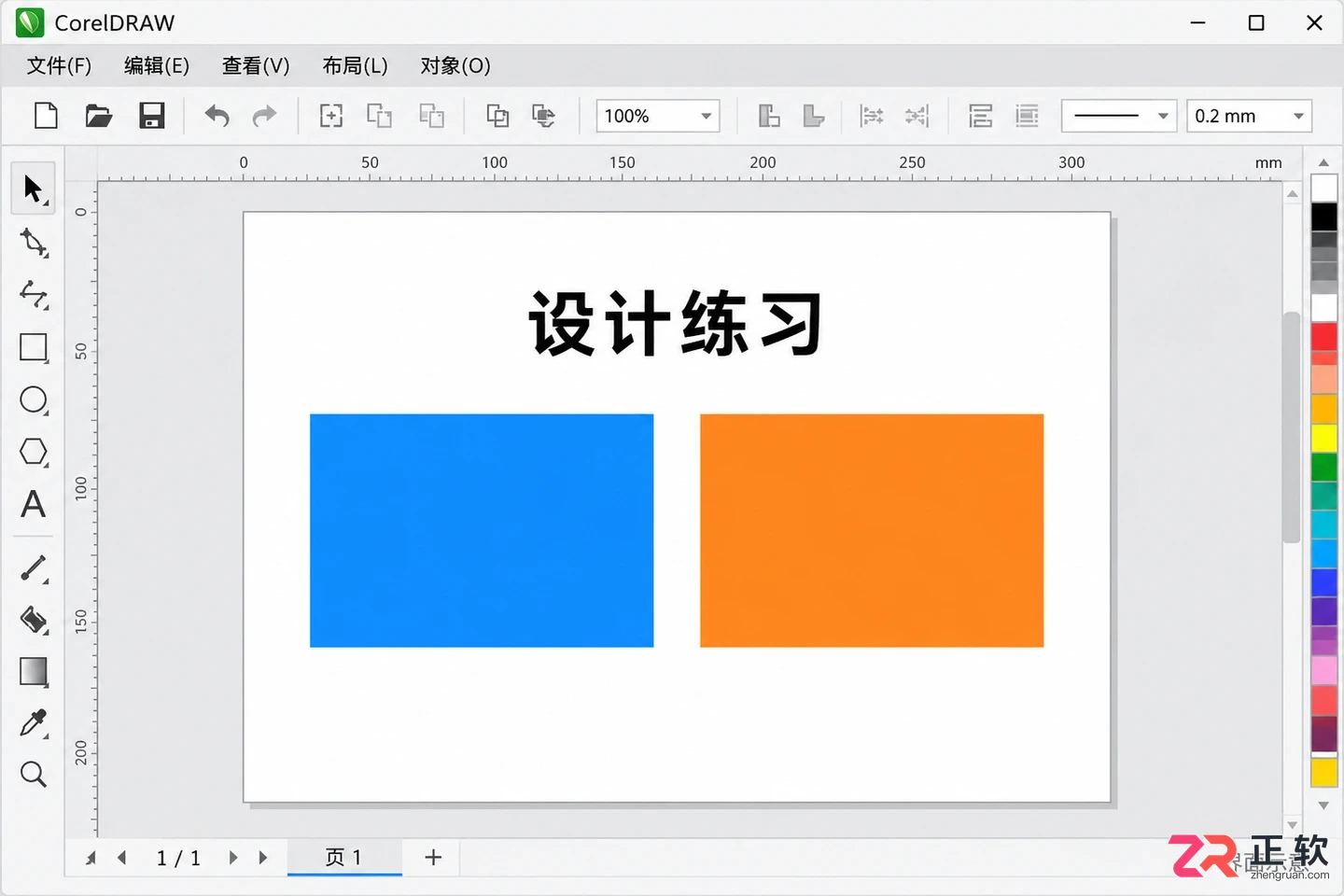Screen dimensions: 1344x896
Task: Switch to the 页 1 page tab
Action: tap(344, 857)
